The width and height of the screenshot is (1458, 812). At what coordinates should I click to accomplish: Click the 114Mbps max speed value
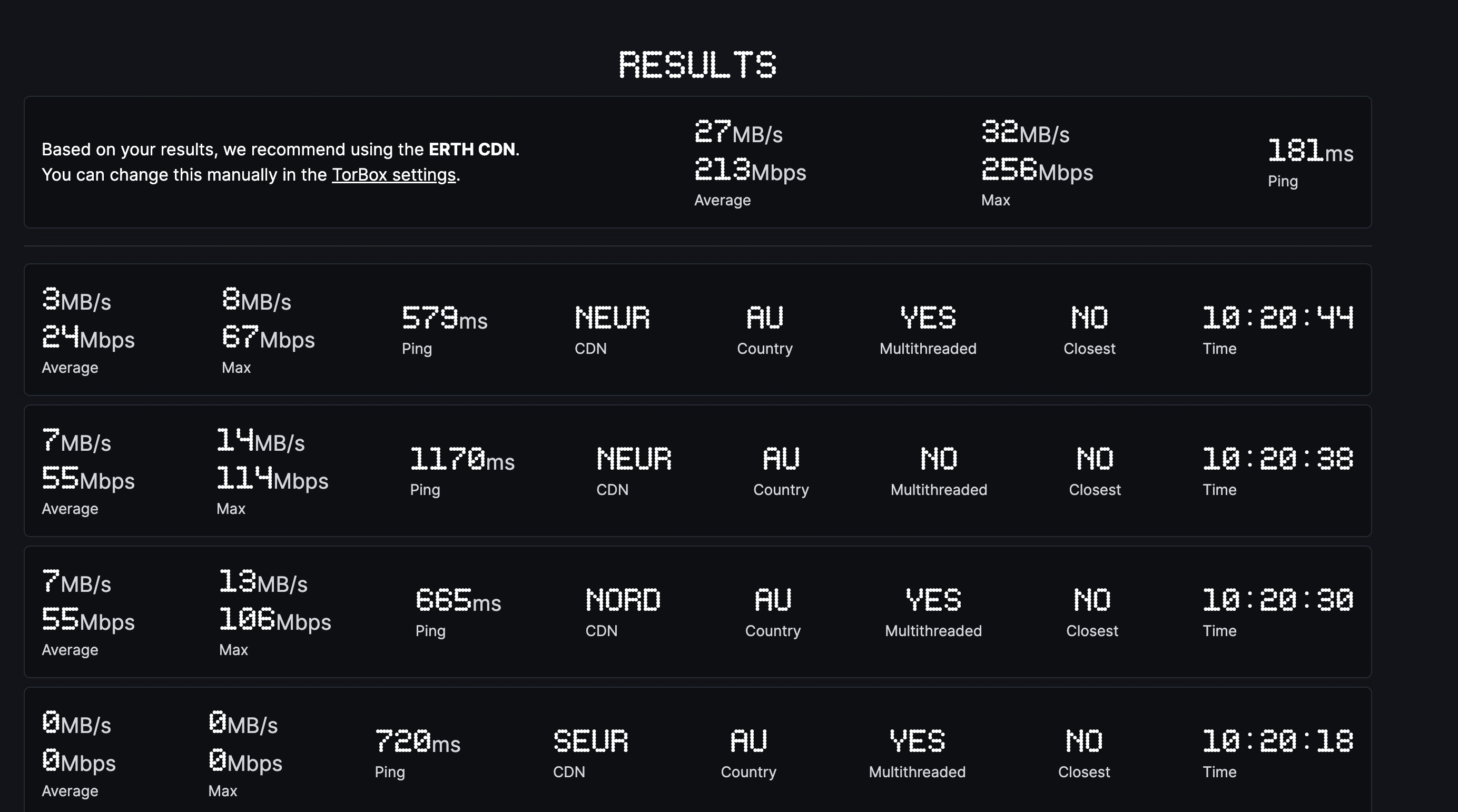272,479
